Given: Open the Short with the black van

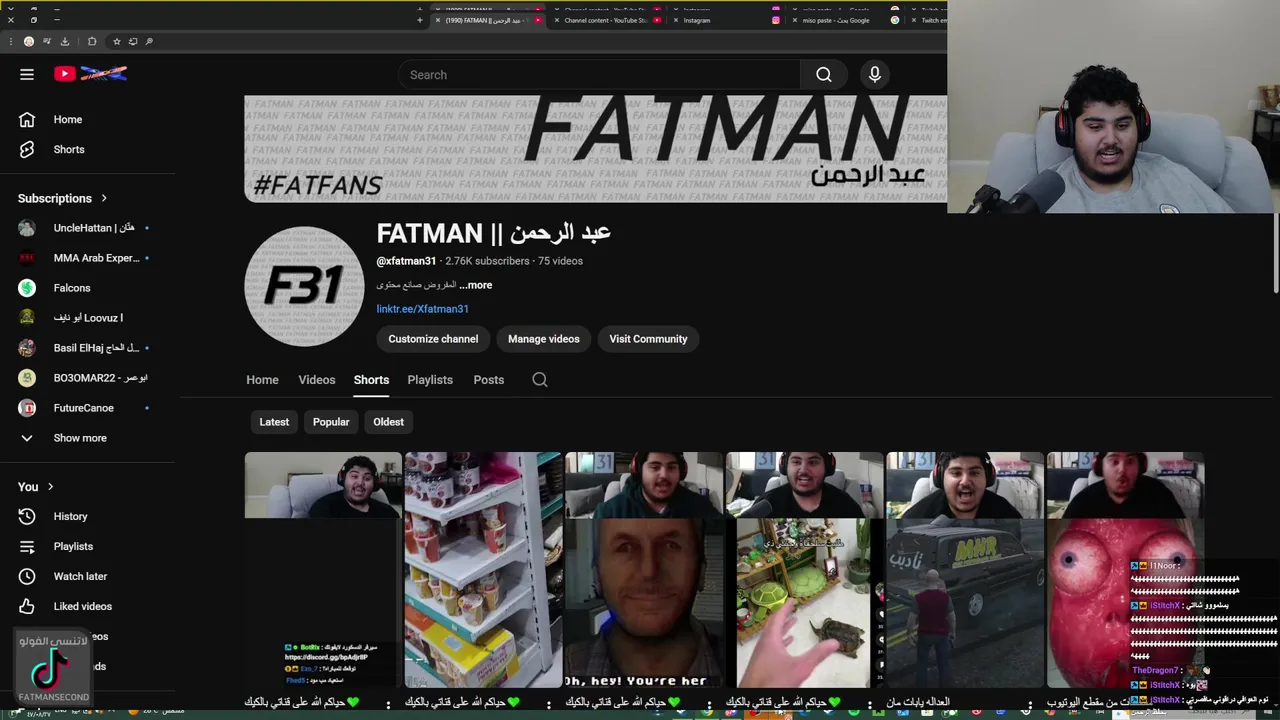Looking at the screenshot, I should (x=965, y=570).
